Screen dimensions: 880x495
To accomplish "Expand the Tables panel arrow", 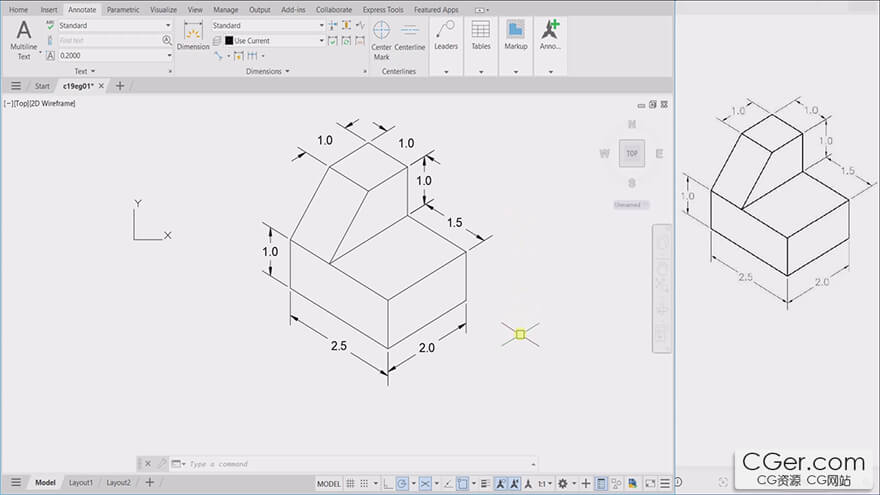I will point(481,72).
